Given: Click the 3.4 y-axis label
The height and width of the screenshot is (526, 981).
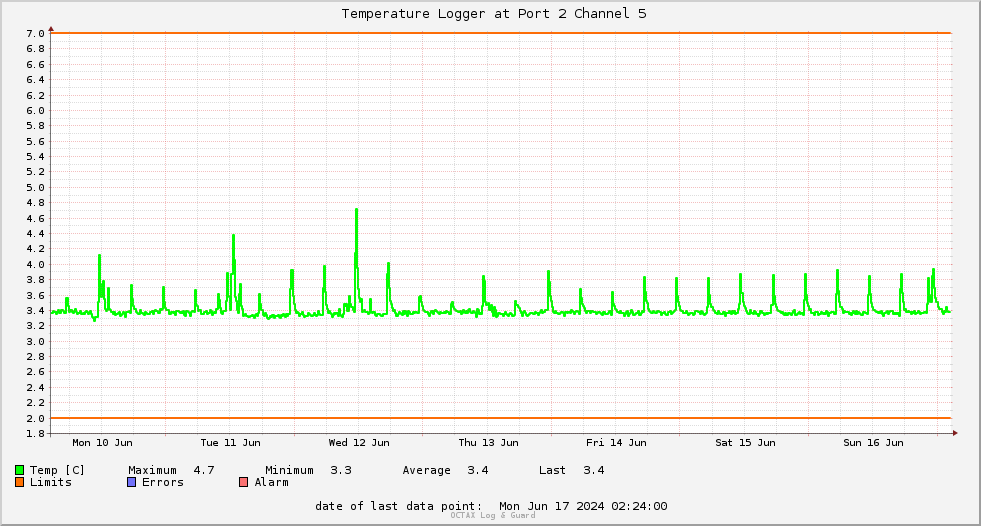Looking at the screenshot, I should 36,311.
